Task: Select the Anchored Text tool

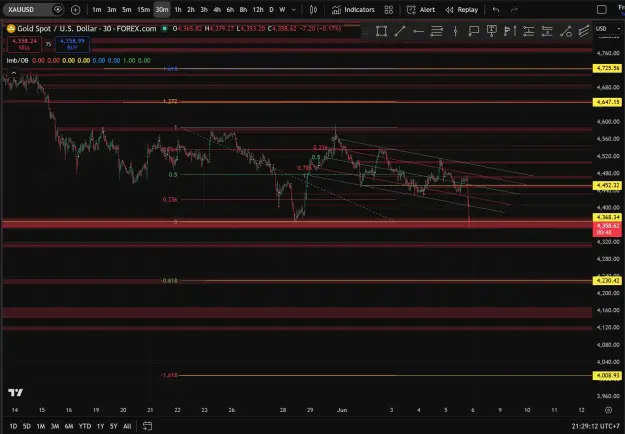Action: [x=492, y=31]
